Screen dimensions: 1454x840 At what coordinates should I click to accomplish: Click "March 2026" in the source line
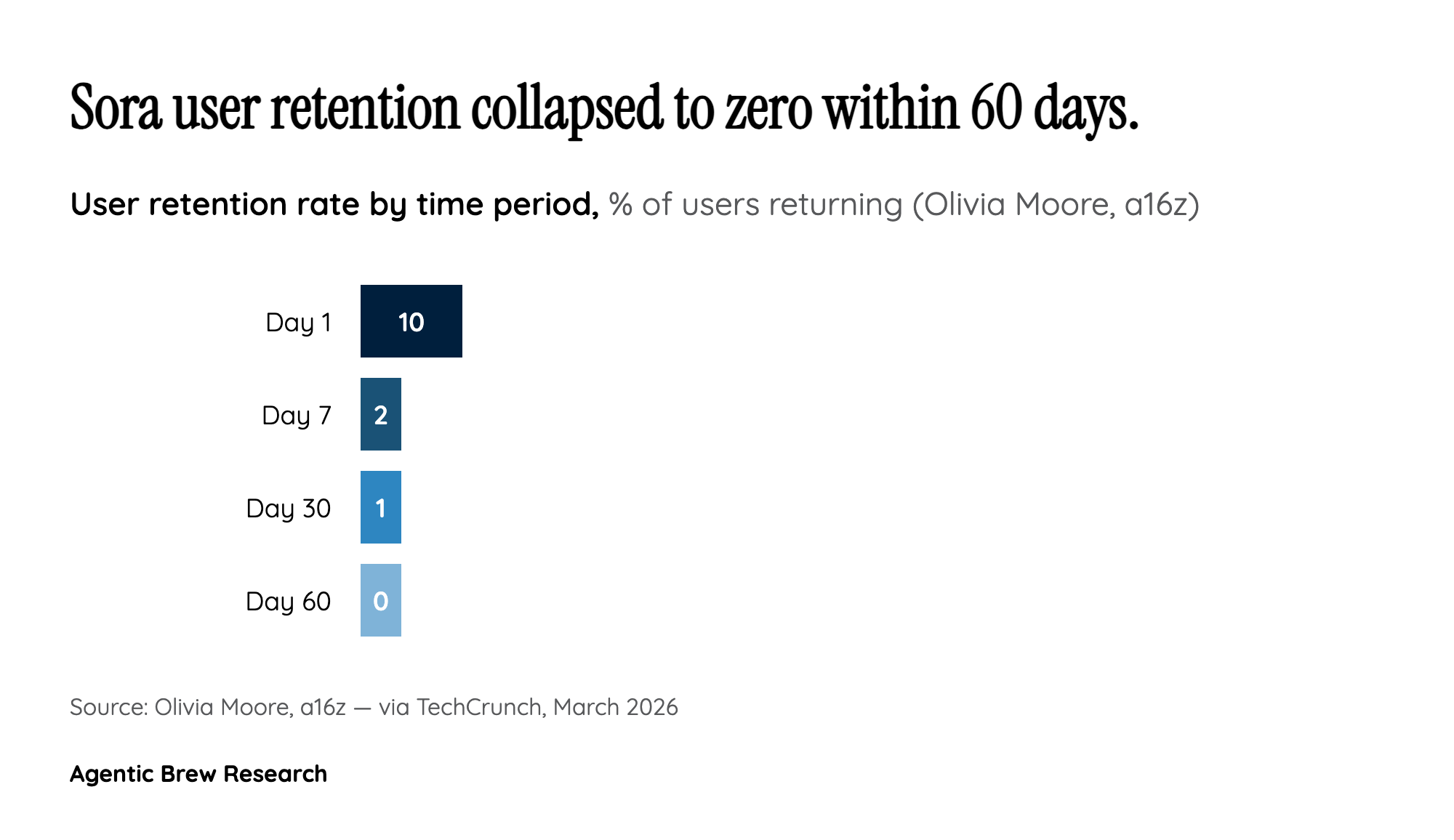(615, 707)
